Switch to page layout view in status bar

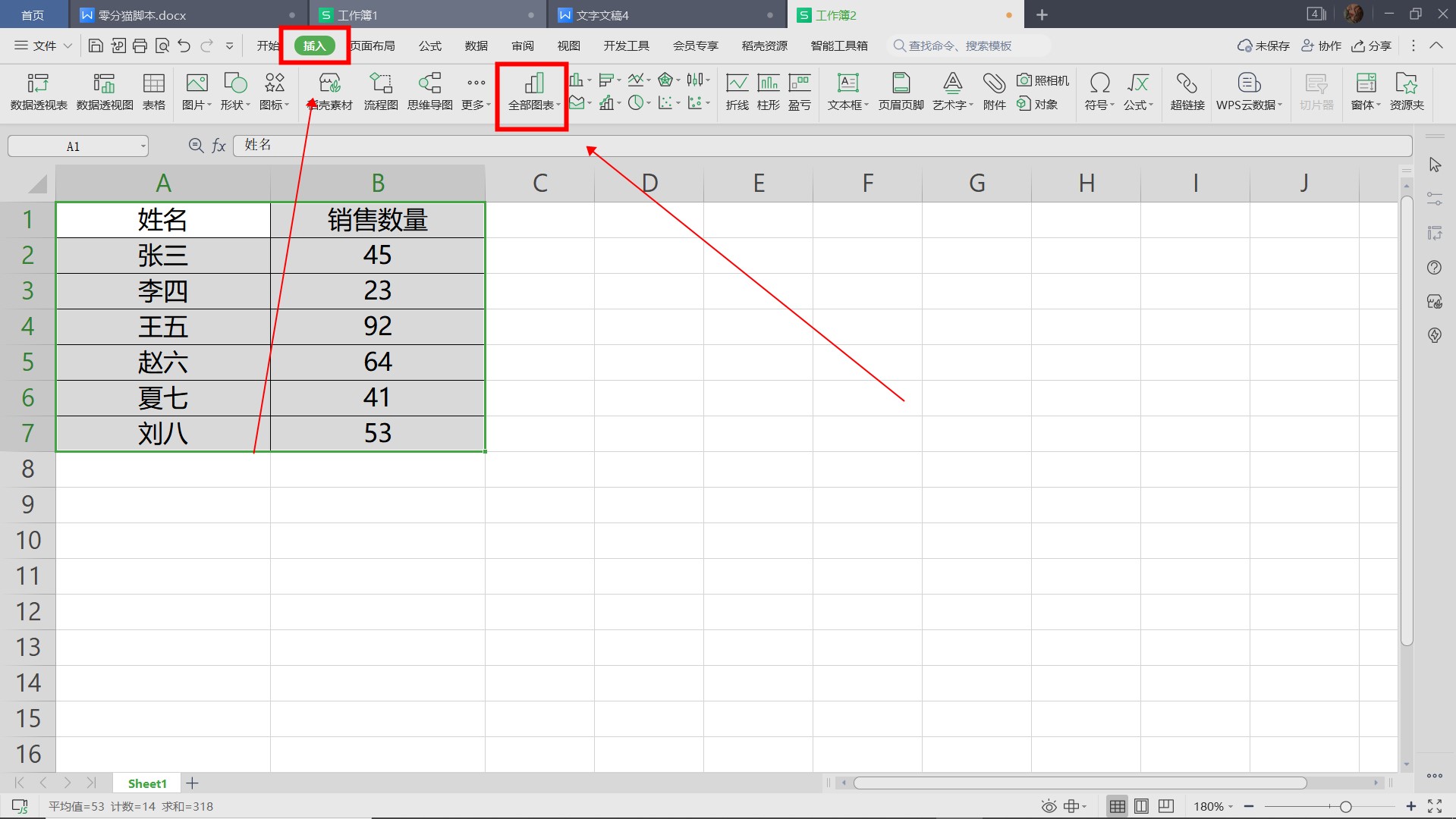[1141, 806]
